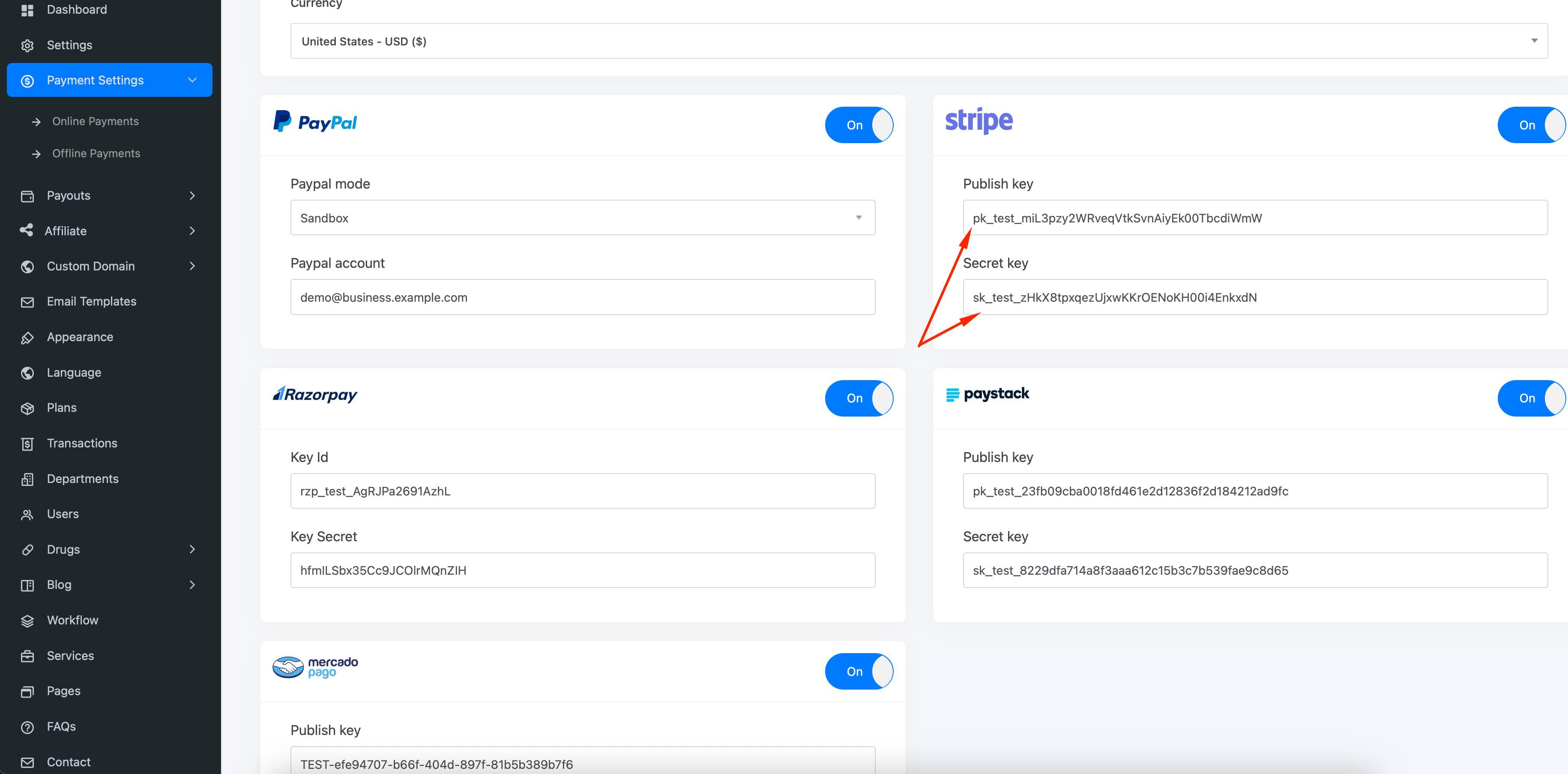Screen dimensions: 1568x774
Task: Disable the Razorpay switch
Action: click(x=859, y=398)
